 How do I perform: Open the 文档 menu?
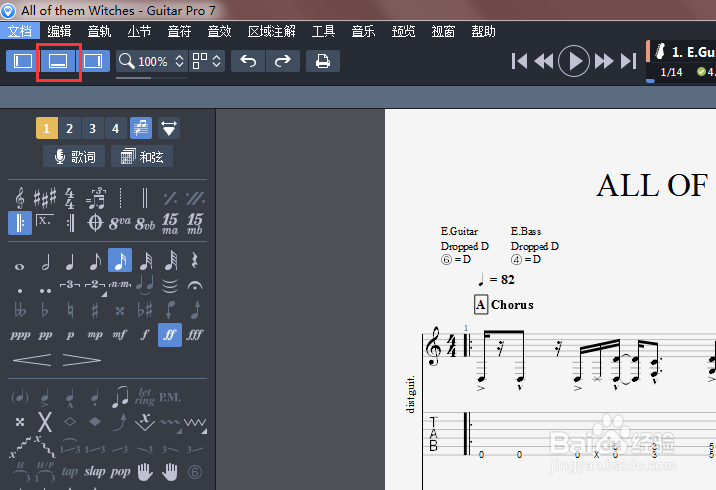[20, 31]
